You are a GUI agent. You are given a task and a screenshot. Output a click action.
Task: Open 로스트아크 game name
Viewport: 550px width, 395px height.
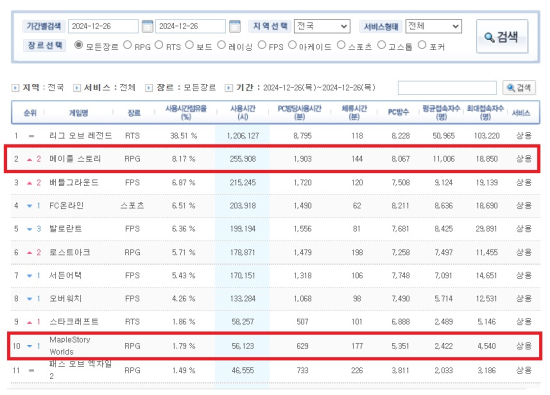(70, 252)
